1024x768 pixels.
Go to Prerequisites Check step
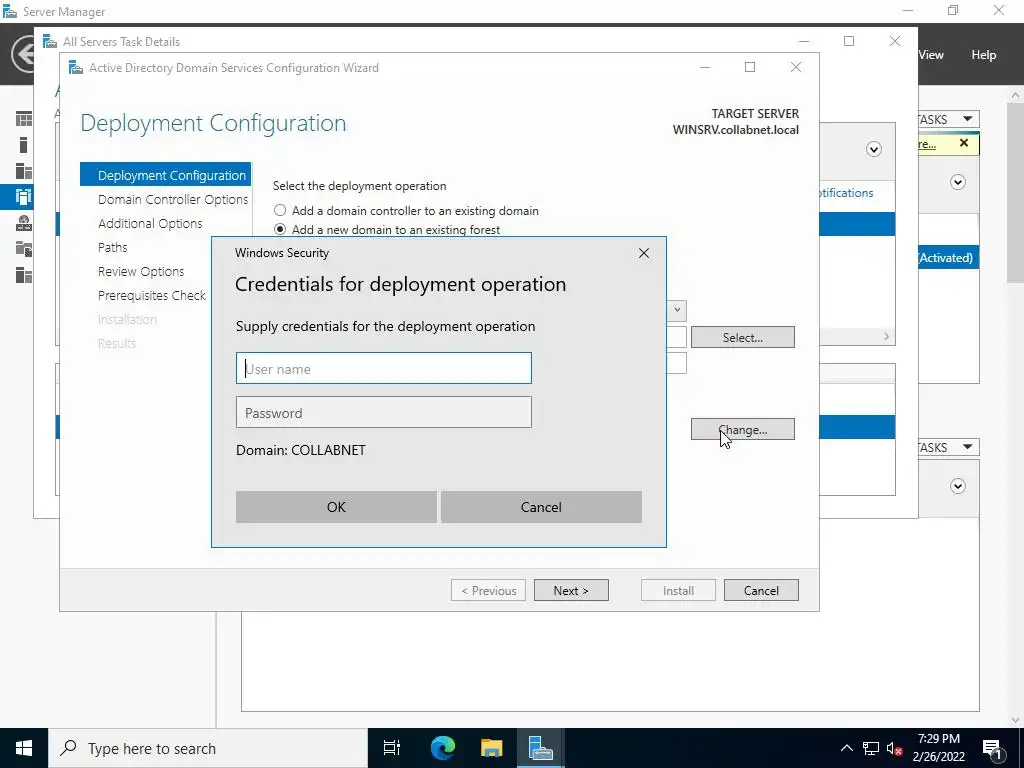point(152,295)
